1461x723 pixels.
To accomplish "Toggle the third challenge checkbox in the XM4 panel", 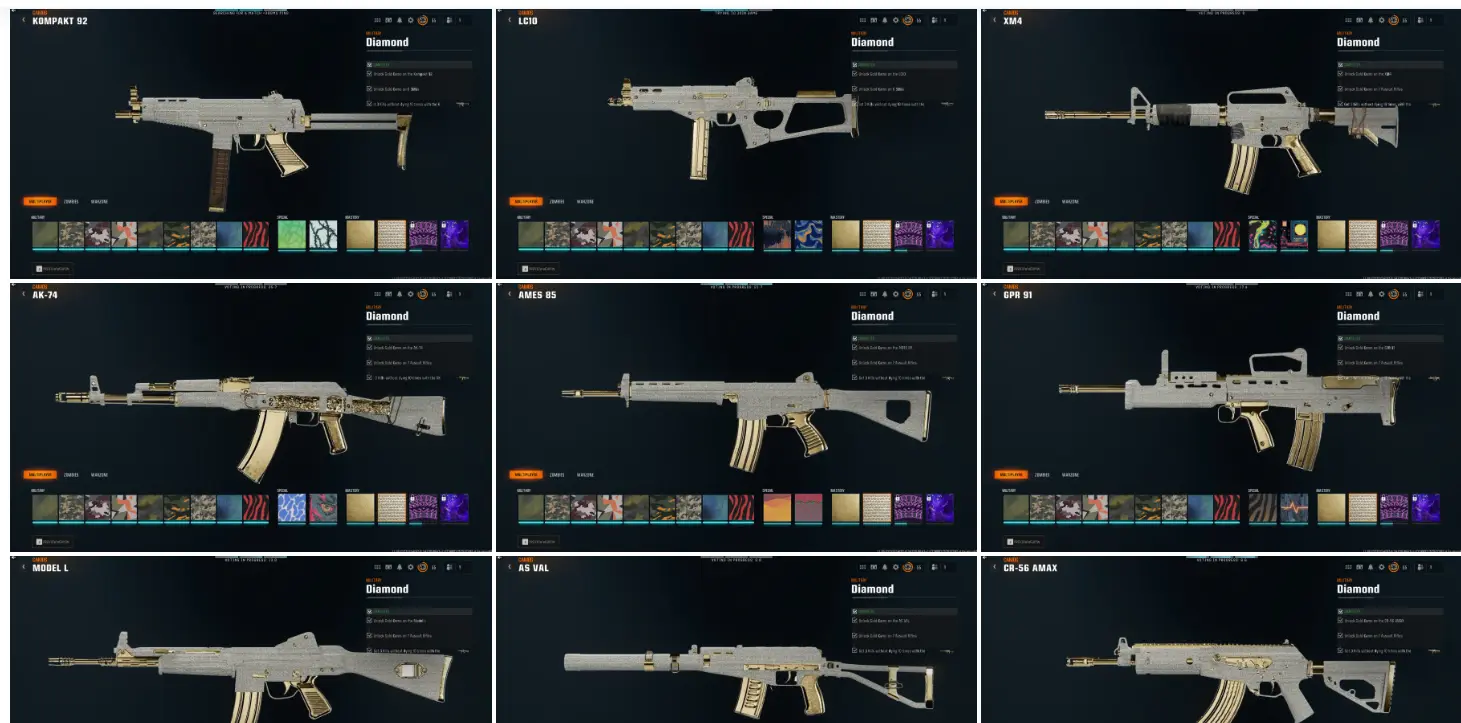I will click(x=1340, y=103).
